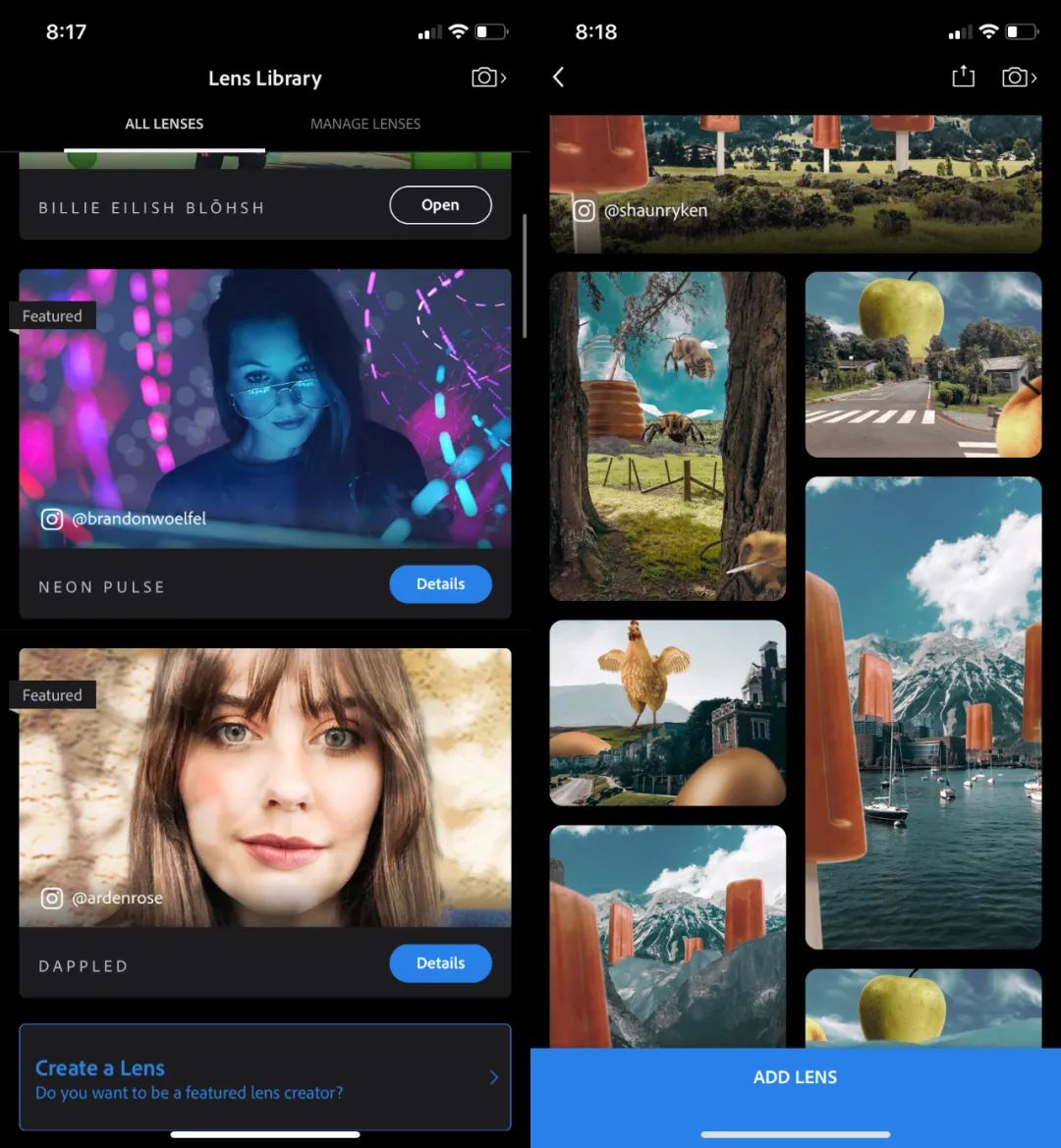Tap the @shaunryken Instagram handle

[655, 211]
